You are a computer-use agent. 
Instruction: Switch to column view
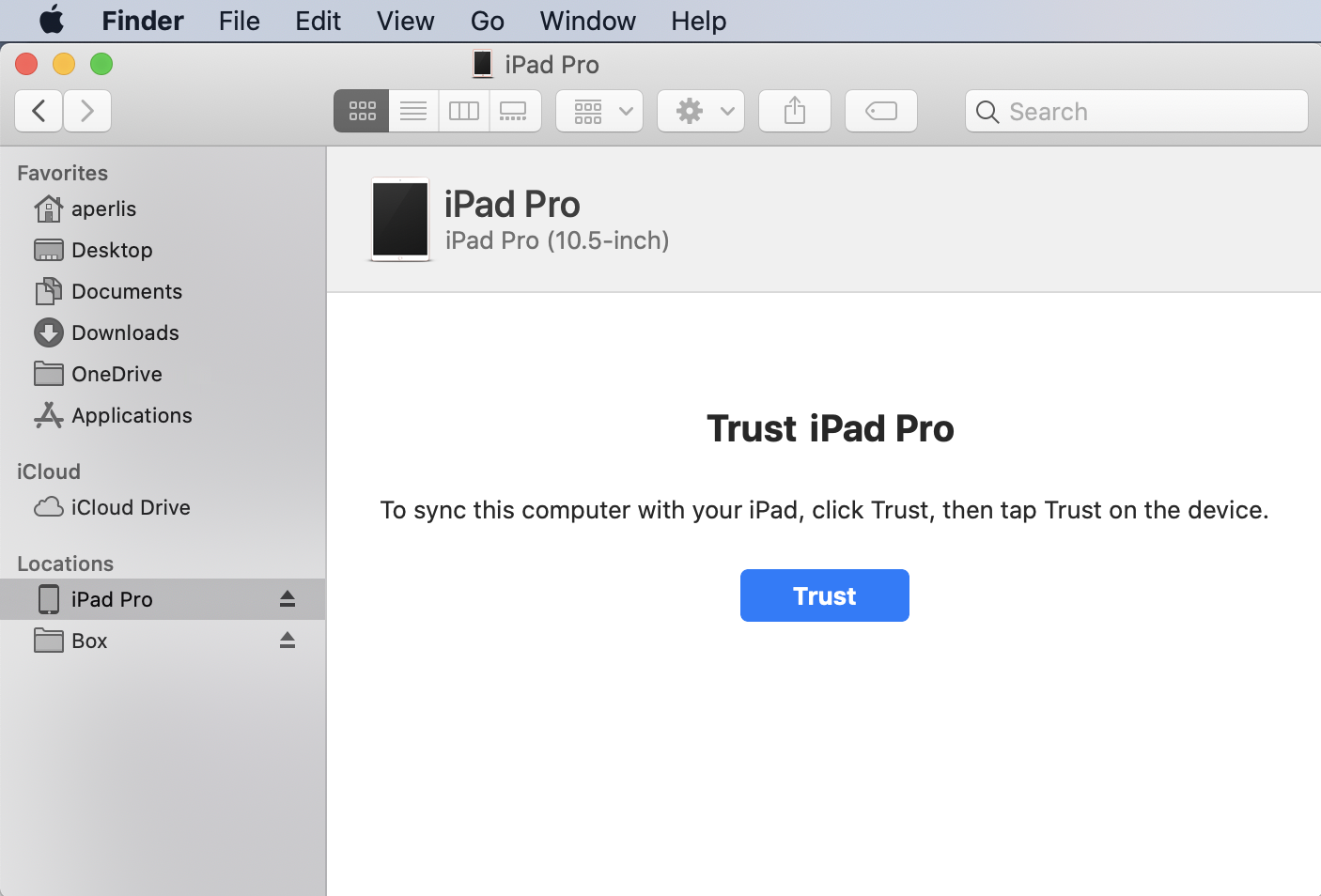point(464,111)
